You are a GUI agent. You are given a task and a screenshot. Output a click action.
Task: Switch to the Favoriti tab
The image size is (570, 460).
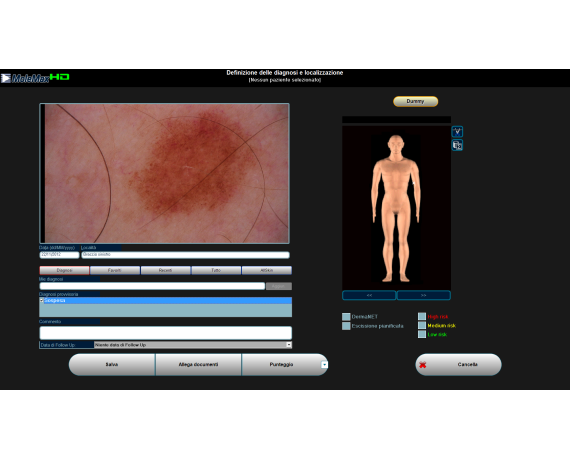tap(115, 271)
